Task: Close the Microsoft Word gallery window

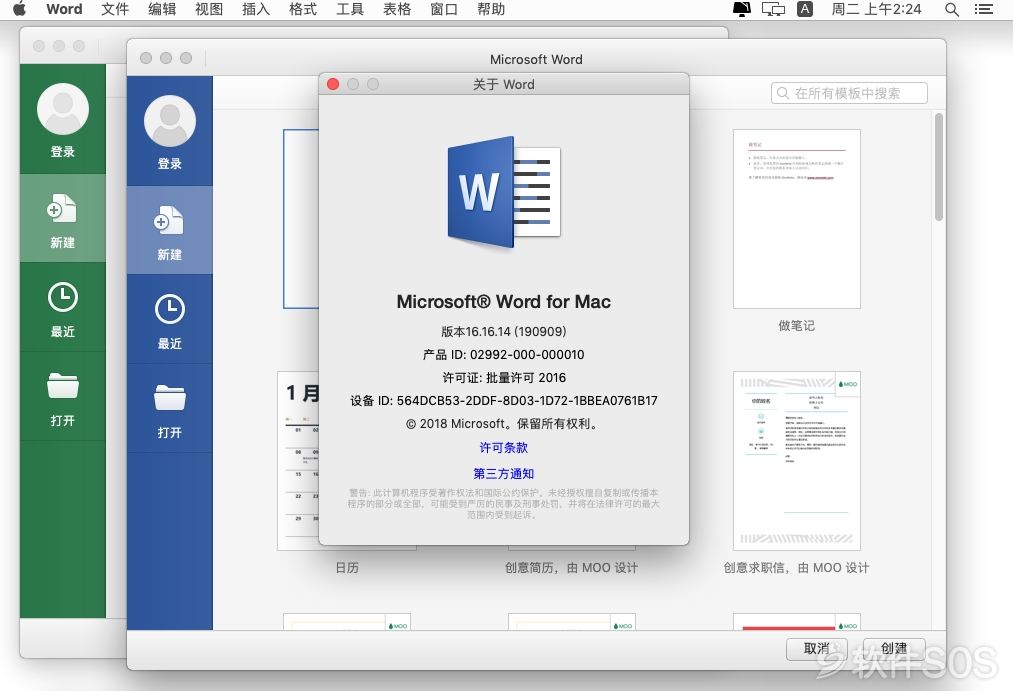Action: pyautogui.click(x=146, y=58)
